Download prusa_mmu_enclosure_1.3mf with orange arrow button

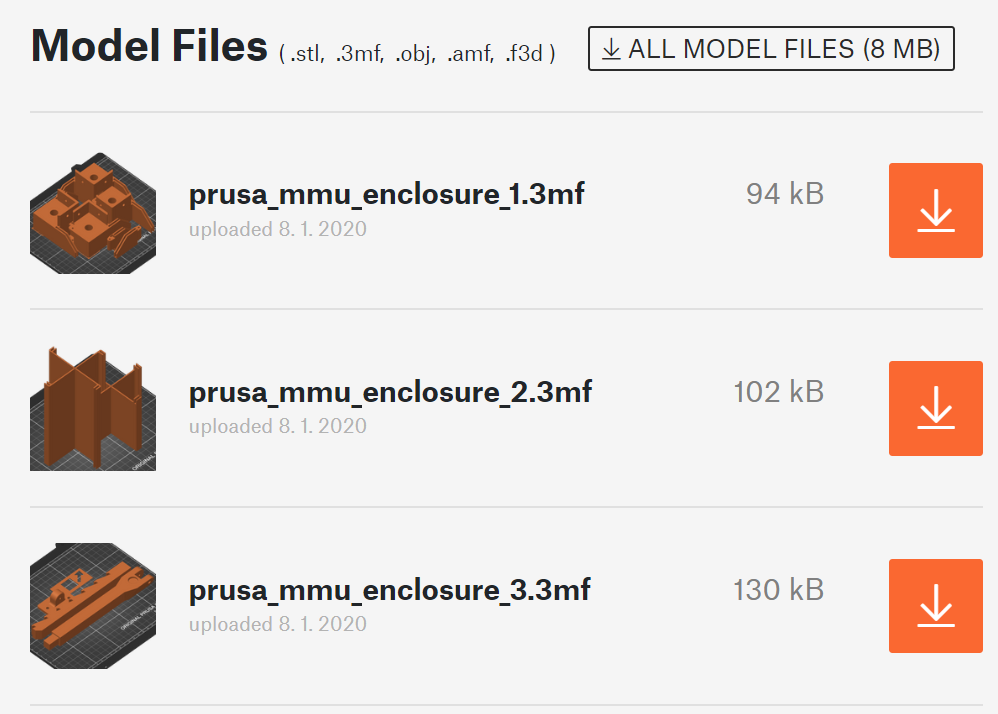point(936,211)
